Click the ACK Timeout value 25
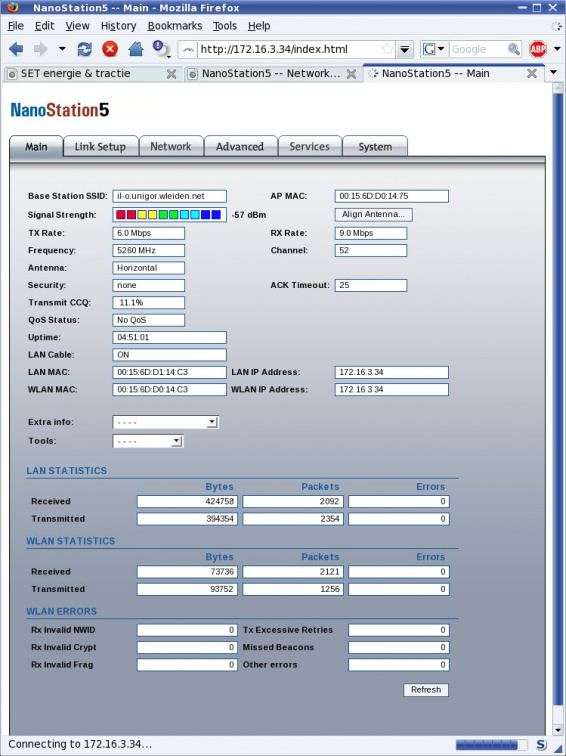 [371, 285]
